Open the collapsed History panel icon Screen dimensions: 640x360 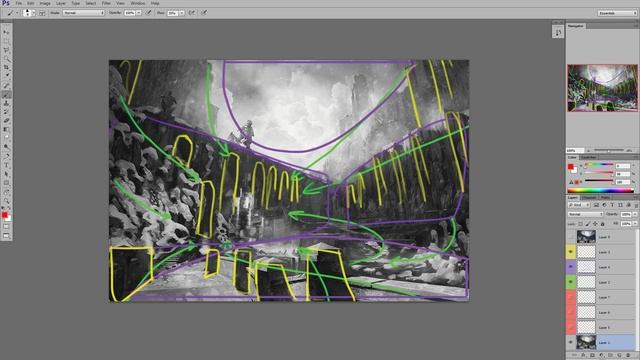(558, 32)
